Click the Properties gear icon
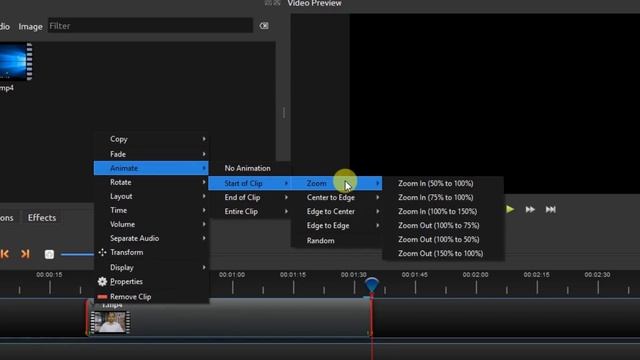 (x=102, y=282)
